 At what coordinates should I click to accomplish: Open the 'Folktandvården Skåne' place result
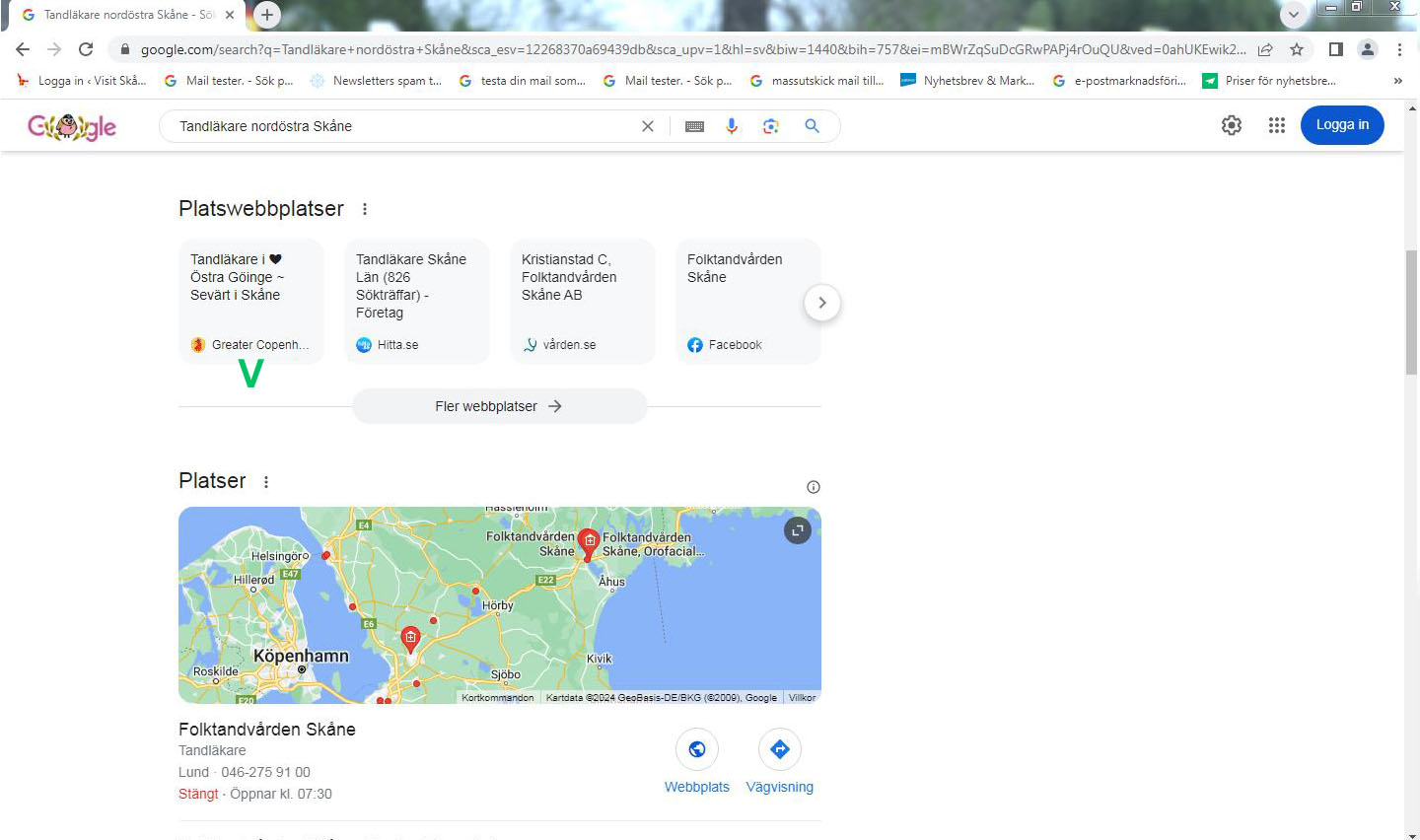(267, 730)
